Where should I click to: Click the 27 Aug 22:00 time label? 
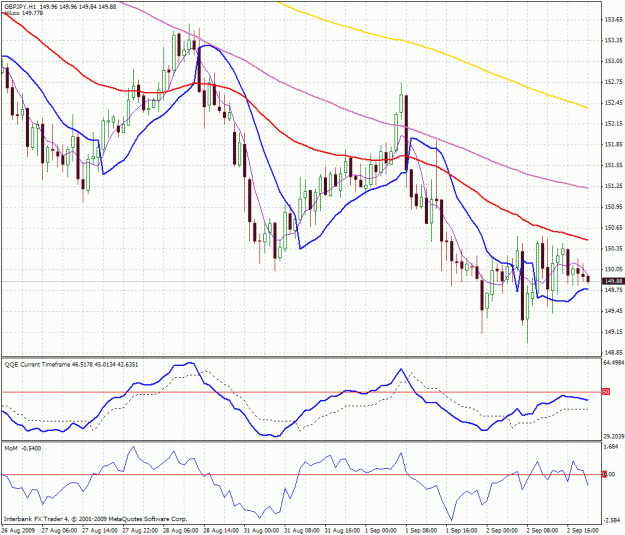pyautogui.click(x=140, y=531)
